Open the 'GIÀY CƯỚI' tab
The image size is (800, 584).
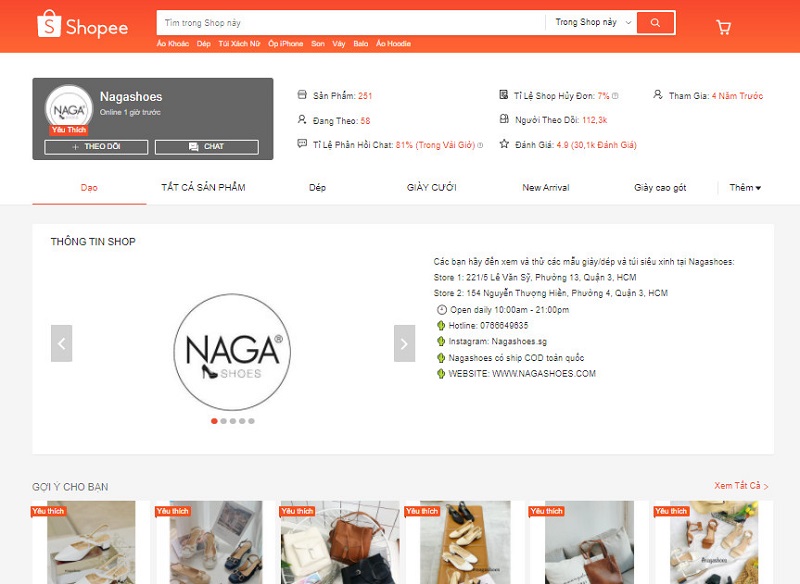(432, 188)
